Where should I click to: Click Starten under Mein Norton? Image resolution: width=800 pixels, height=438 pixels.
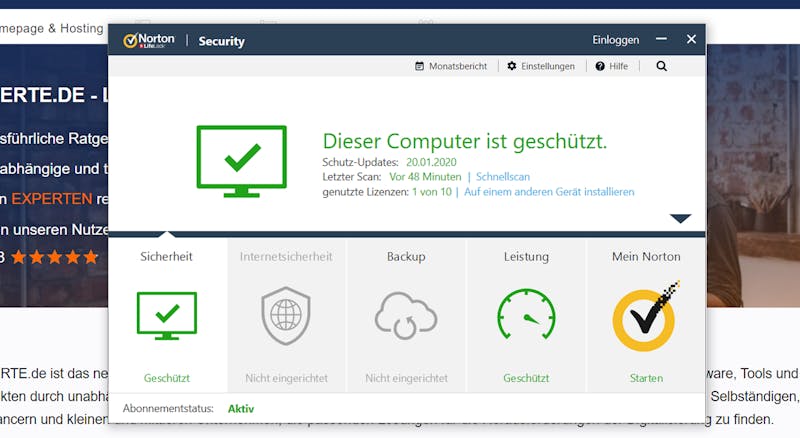646,378
